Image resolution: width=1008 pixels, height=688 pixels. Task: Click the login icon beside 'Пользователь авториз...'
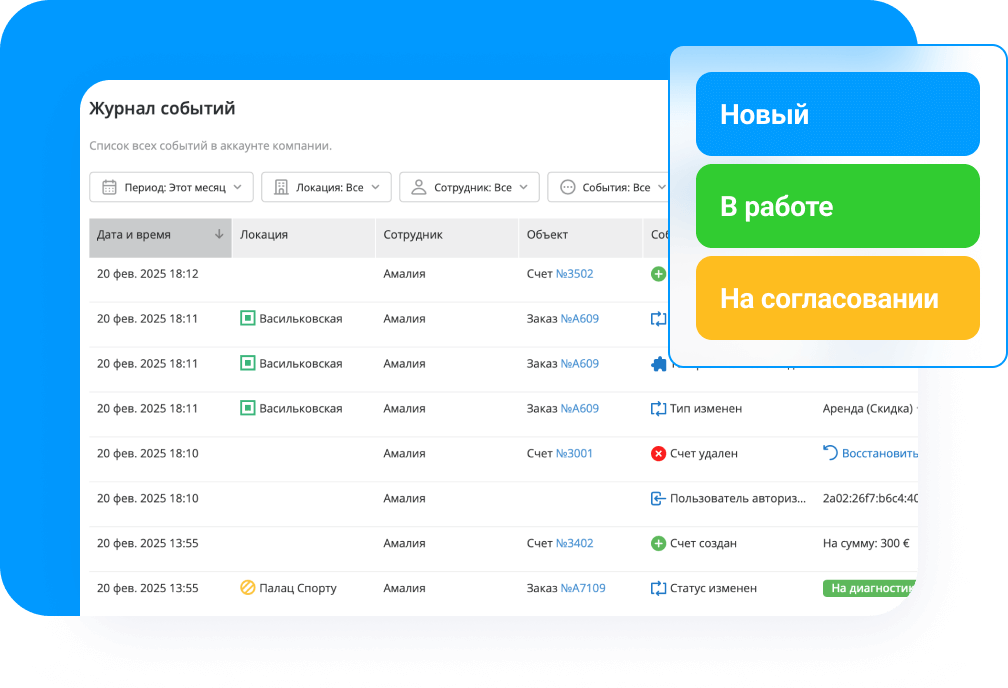[658, 498]
